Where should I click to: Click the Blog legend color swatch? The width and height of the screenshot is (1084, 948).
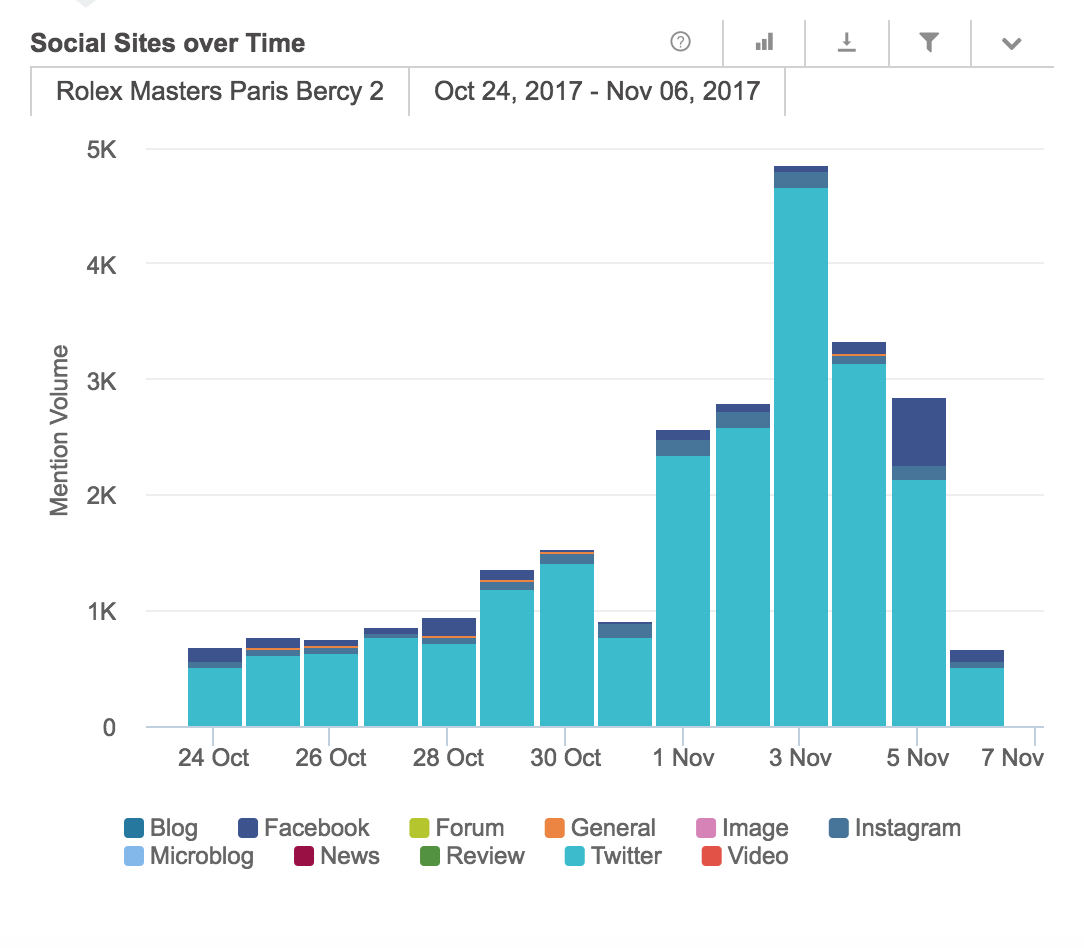click(x=134, y=828)
